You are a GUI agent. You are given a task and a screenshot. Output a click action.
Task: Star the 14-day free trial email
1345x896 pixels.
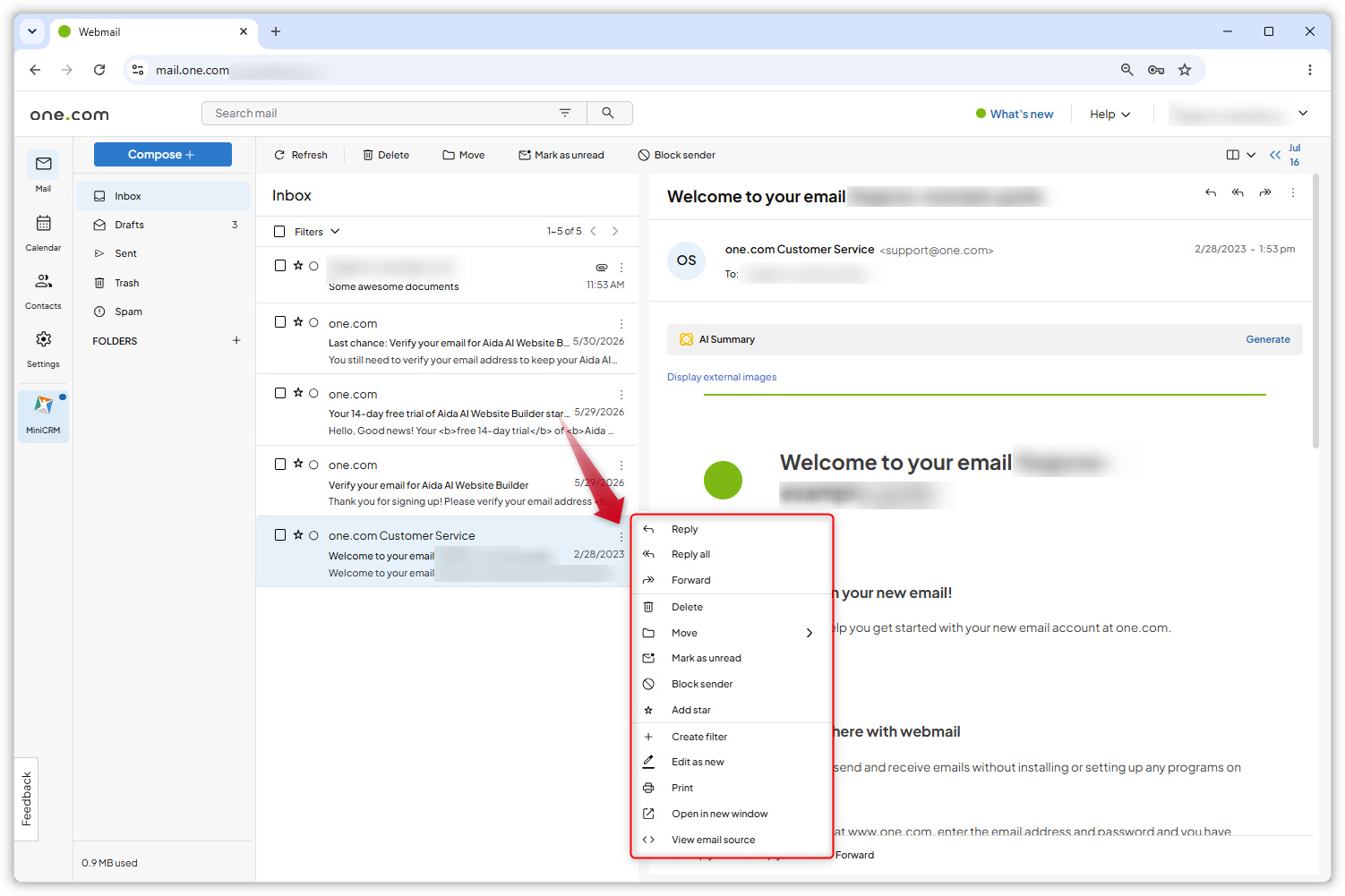click(x=298, y=392)
